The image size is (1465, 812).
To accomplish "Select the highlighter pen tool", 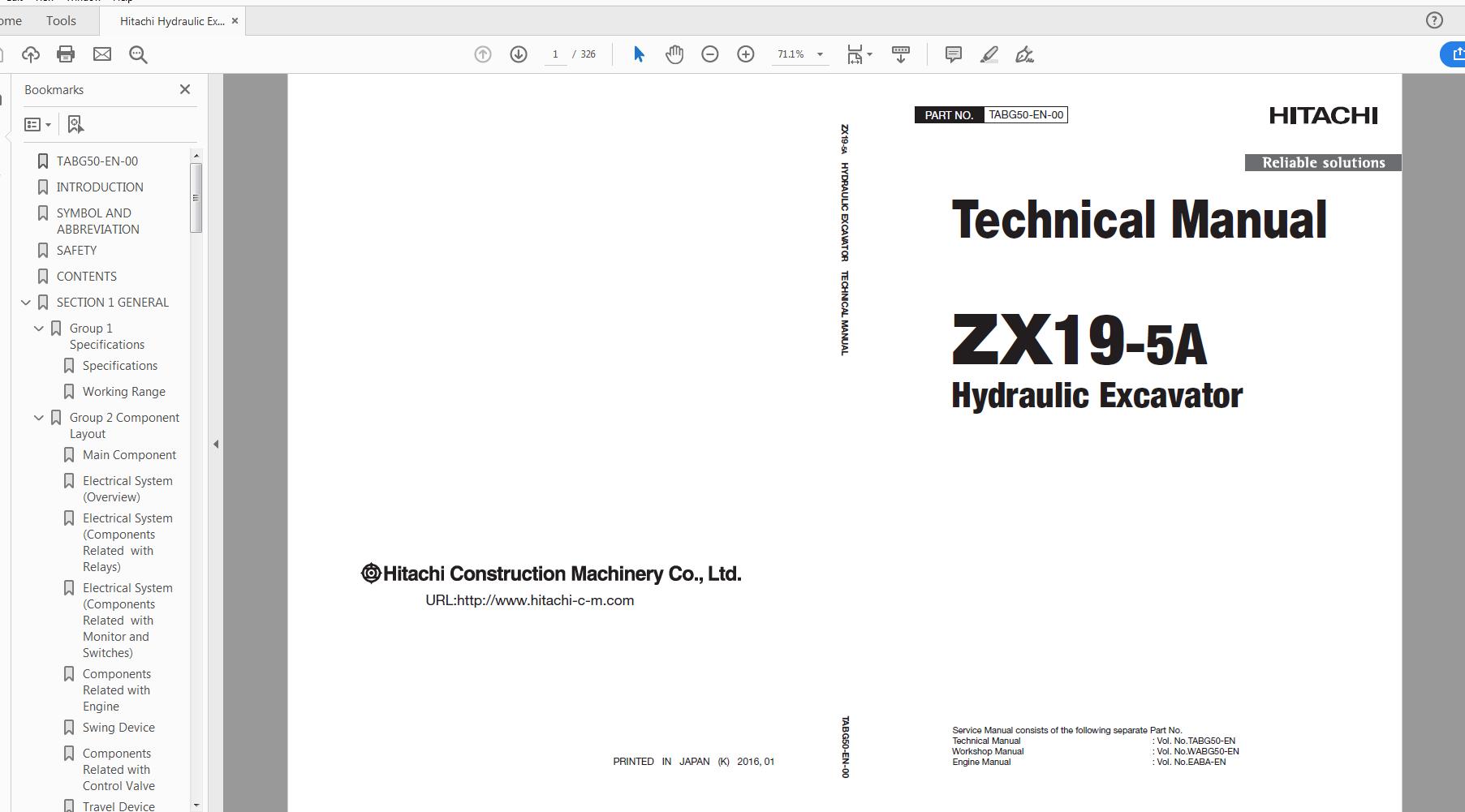I will 989,54.
